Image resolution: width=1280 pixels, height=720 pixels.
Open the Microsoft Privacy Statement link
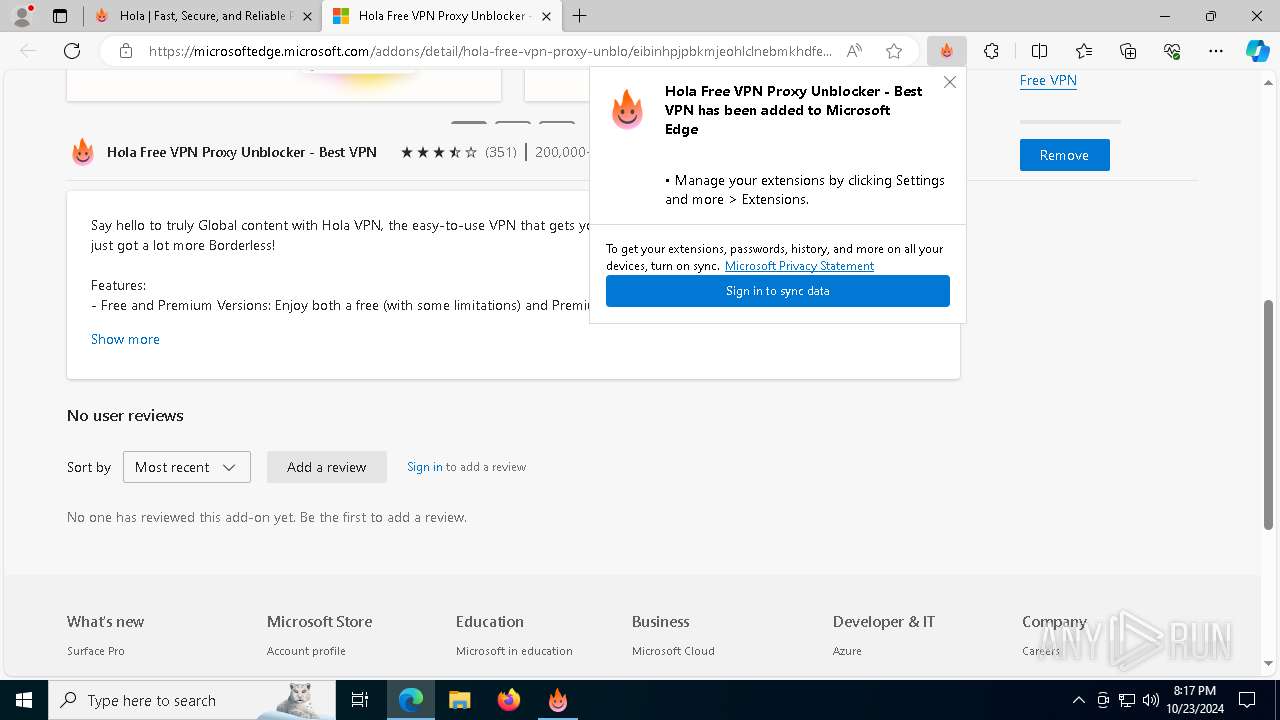pos(799,266)
